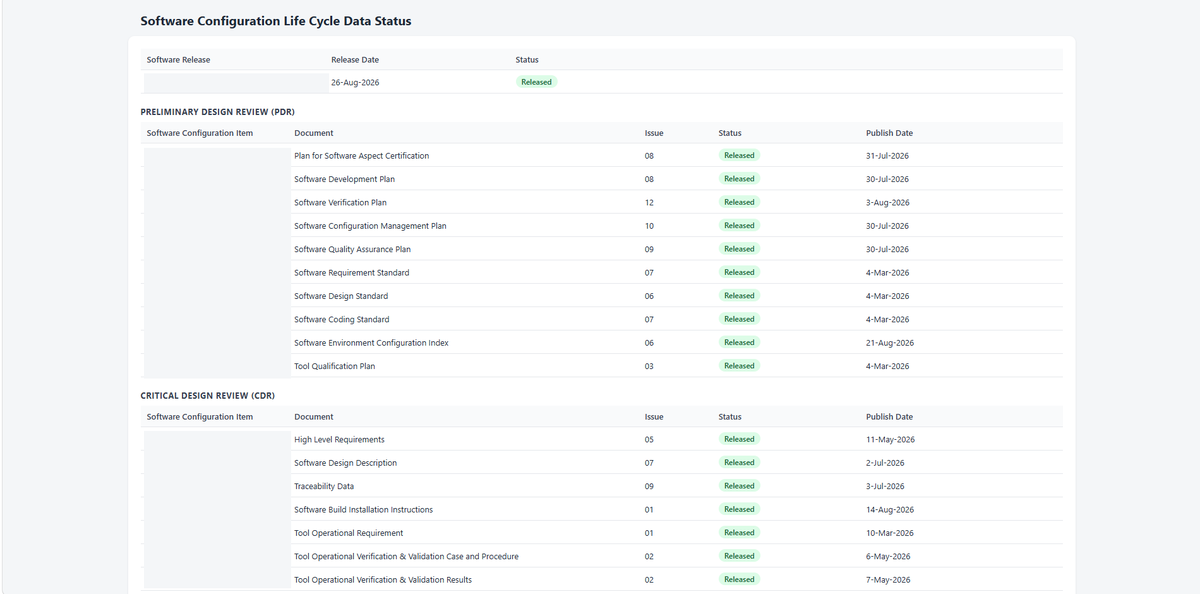Click Software Configuration Item header in CDR table
The image size is (1200, 594).
tap(200, 417)
